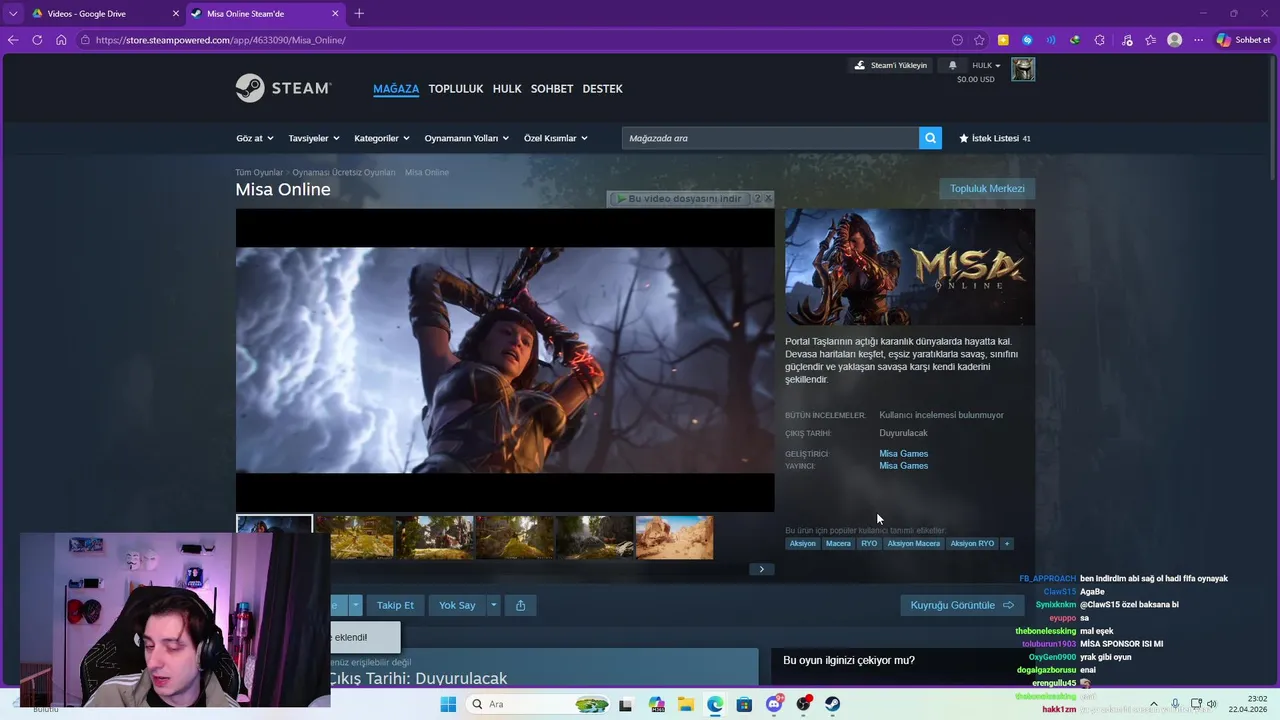Open Task View on the taskbar
Viewport: 1280px width, 720px height.
pos(625,704)
